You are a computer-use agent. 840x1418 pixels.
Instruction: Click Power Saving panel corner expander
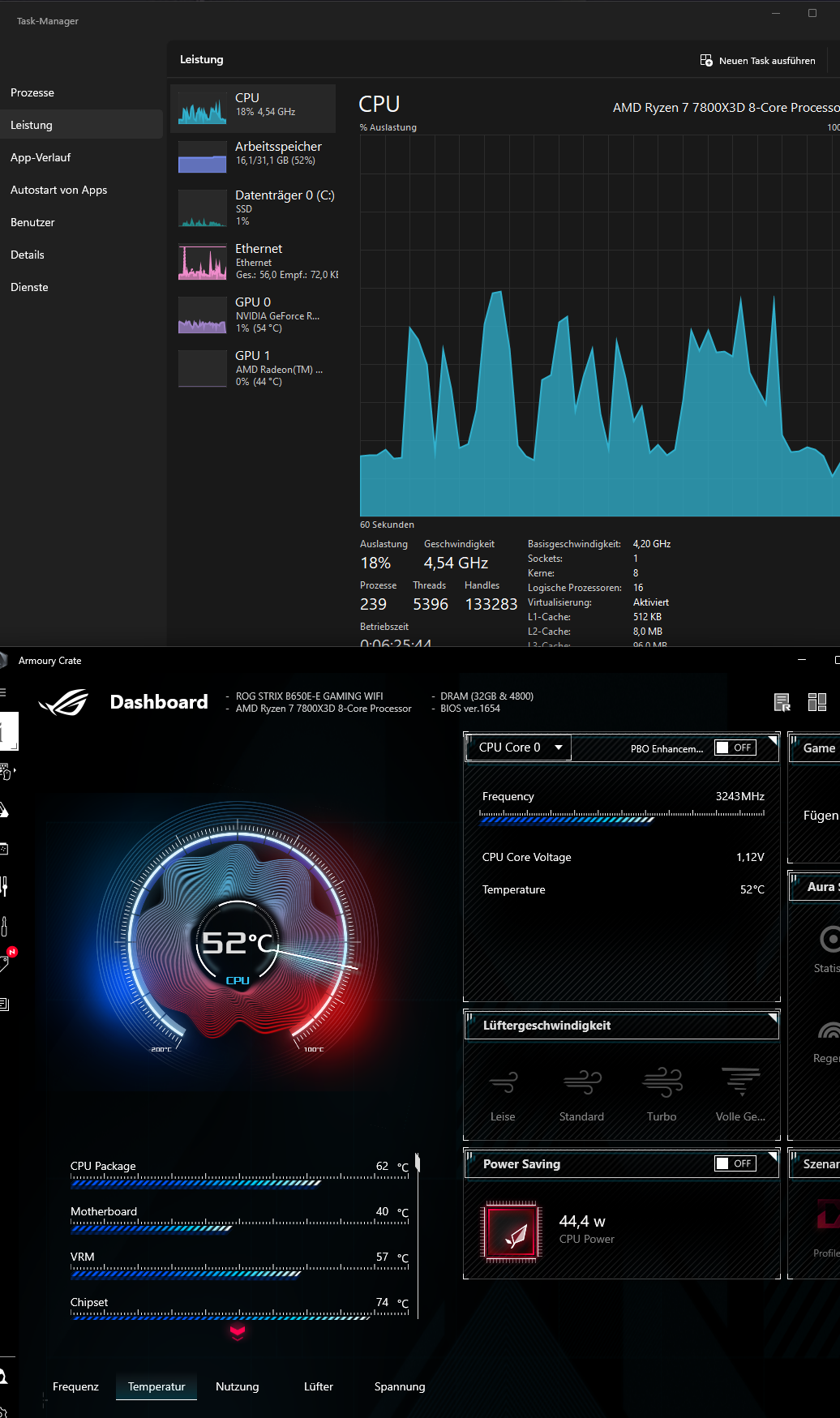click(773, 1155)
